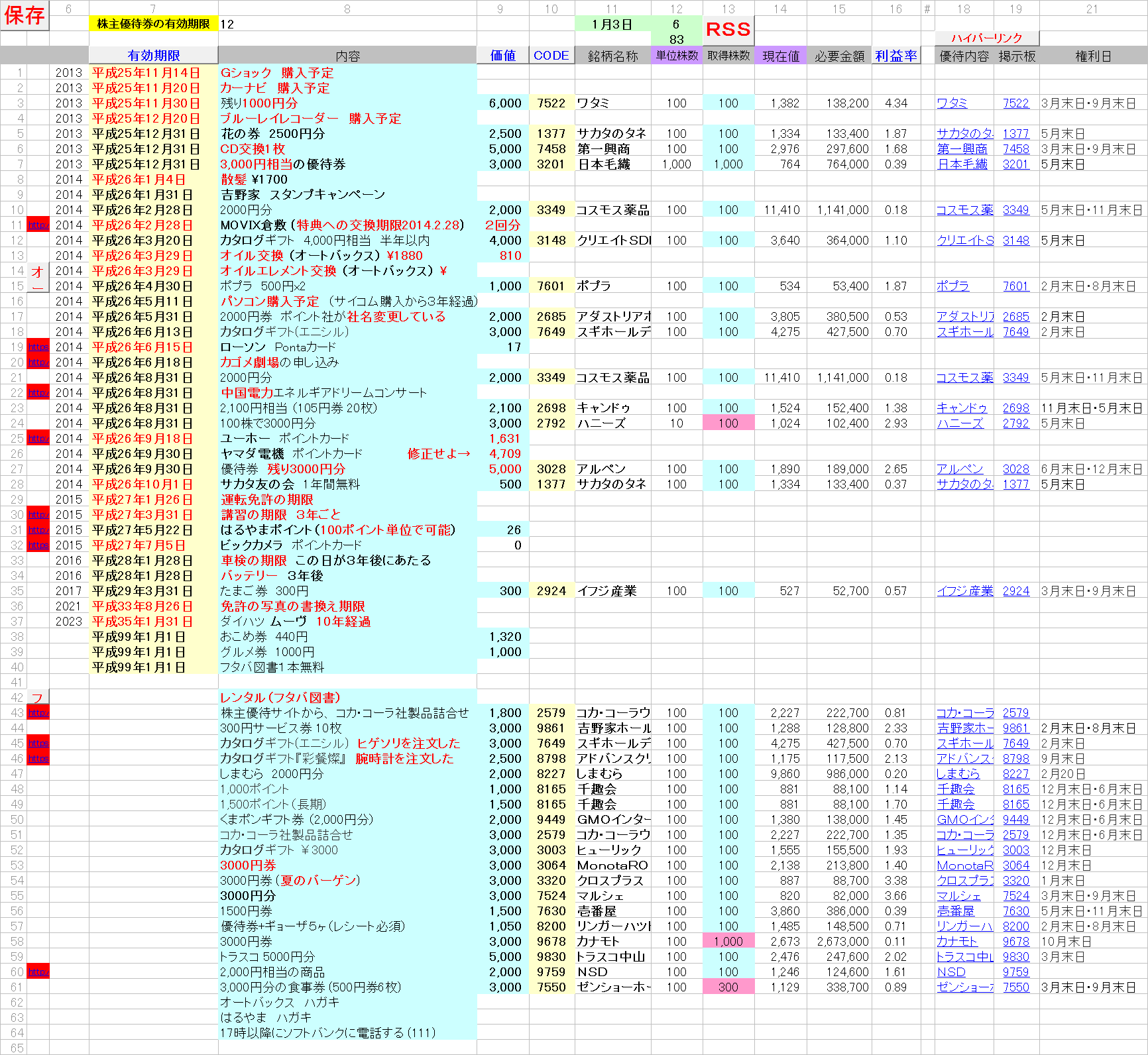Image resolution: width=1148 pixels, height=1055 pixels.
Task: Open the リンガーハ hyperlink
Action: click(x=965, y=926)
